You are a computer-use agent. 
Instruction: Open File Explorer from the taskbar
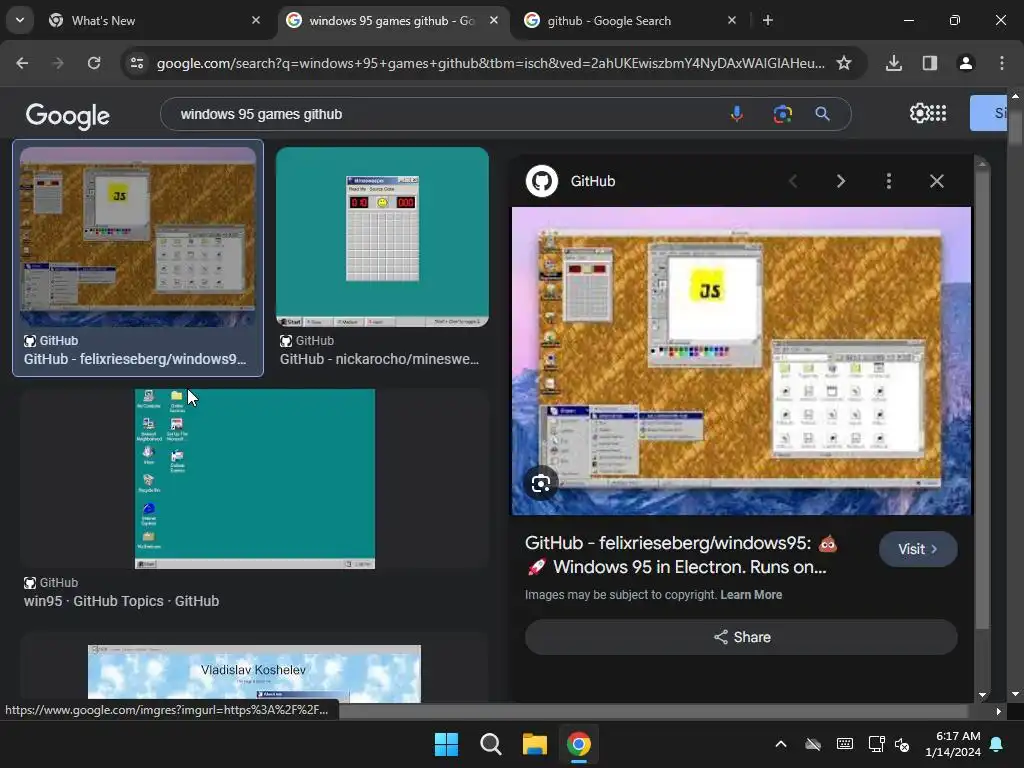point(535,744)
